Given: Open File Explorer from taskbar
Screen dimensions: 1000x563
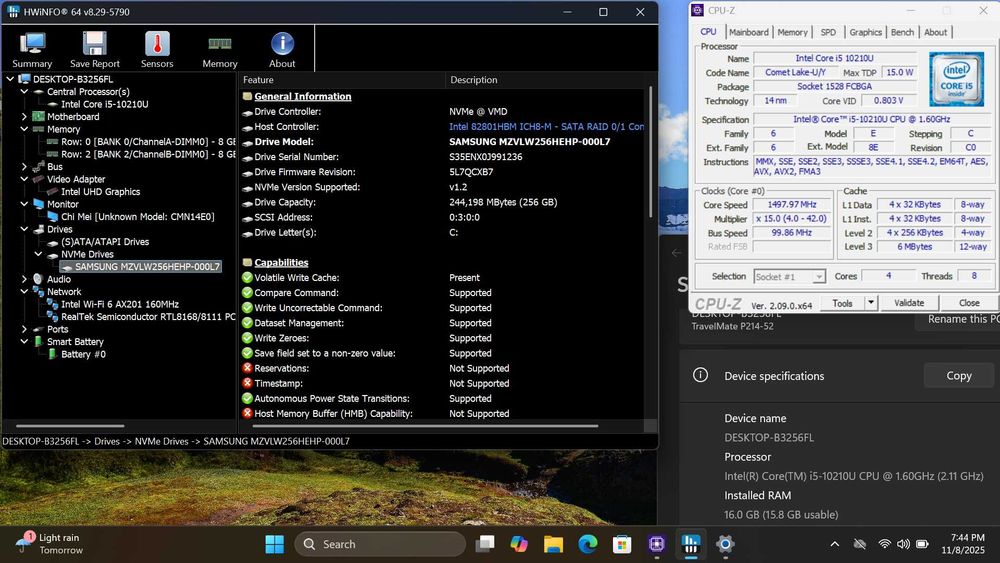Looking at the screenshot, I should click(x=554, y=544).
